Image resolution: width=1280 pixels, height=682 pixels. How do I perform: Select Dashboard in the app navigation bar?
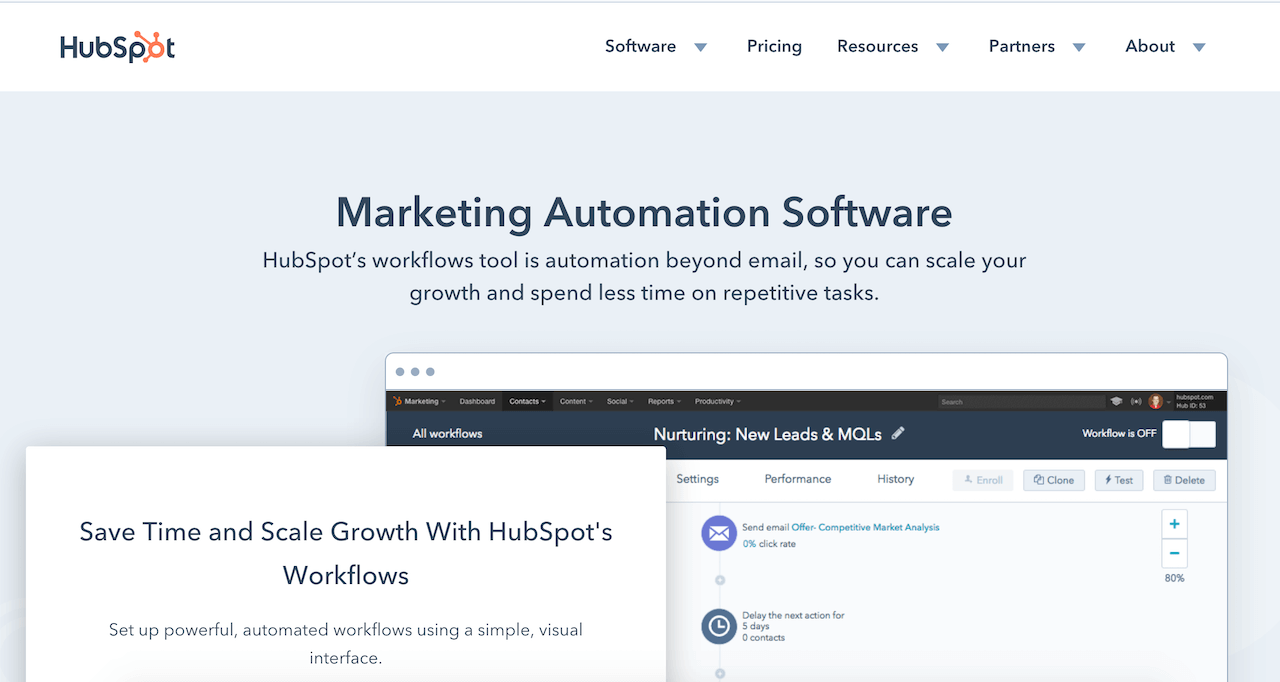coord(477,401)
